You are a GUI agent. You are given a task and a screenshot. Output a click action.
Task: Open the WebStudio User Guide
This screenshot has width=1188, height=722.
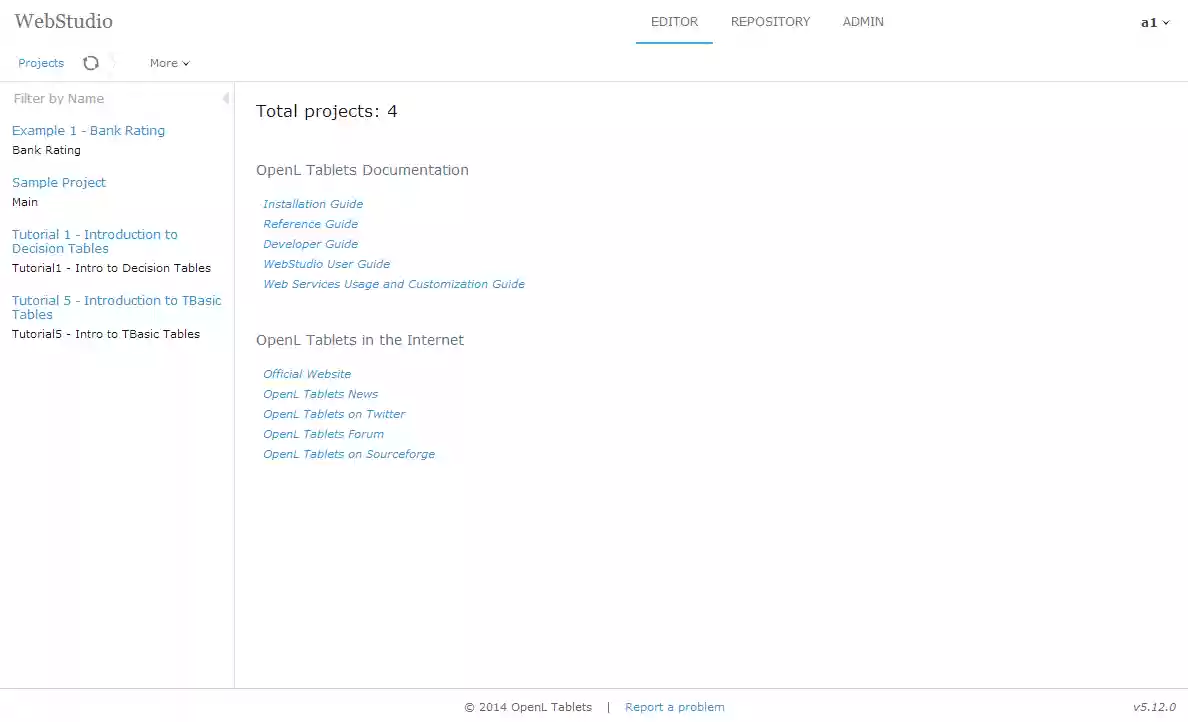coord(326,263)
